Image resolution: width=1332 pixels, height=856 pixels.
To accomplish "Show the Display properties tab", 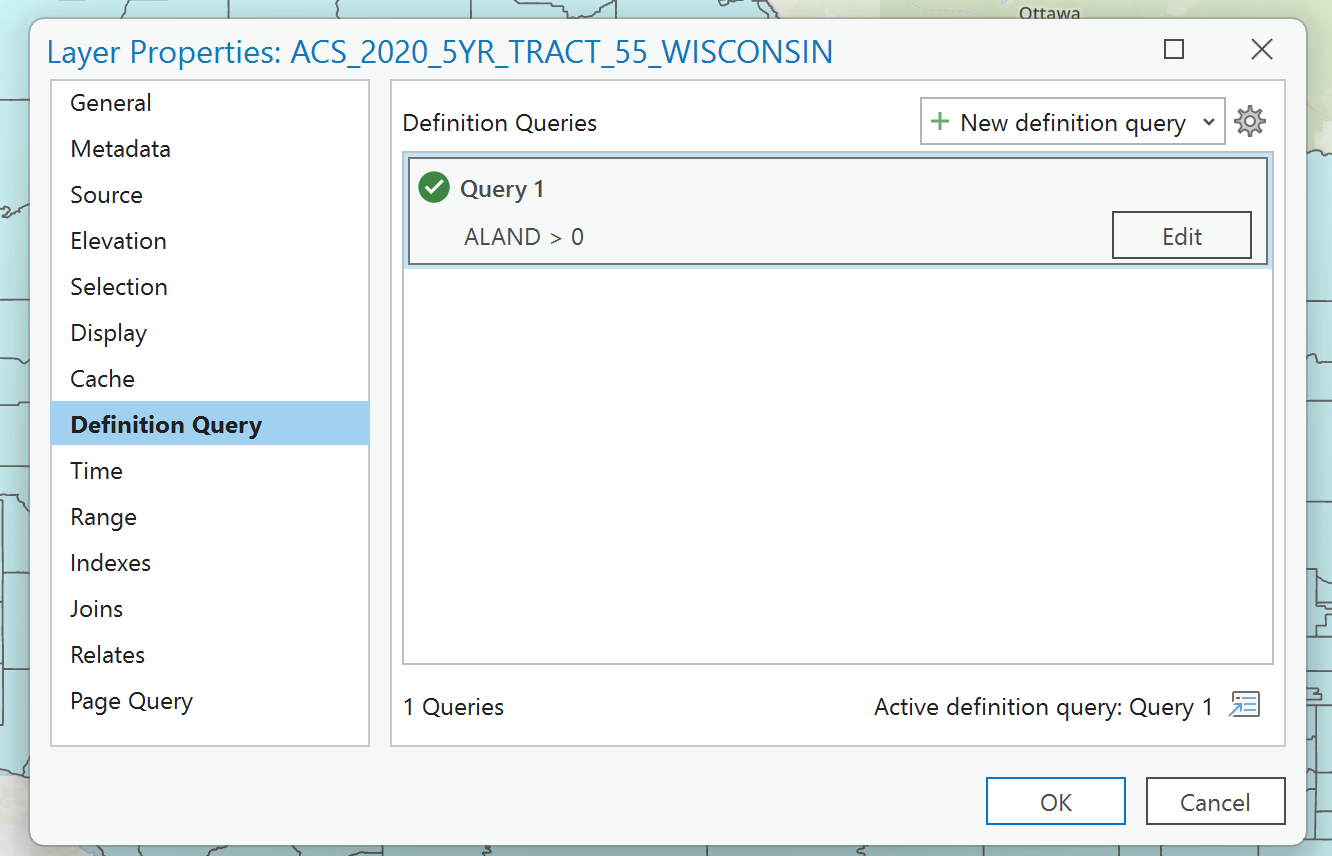I will pyautogui.click(x=108, y=333).
